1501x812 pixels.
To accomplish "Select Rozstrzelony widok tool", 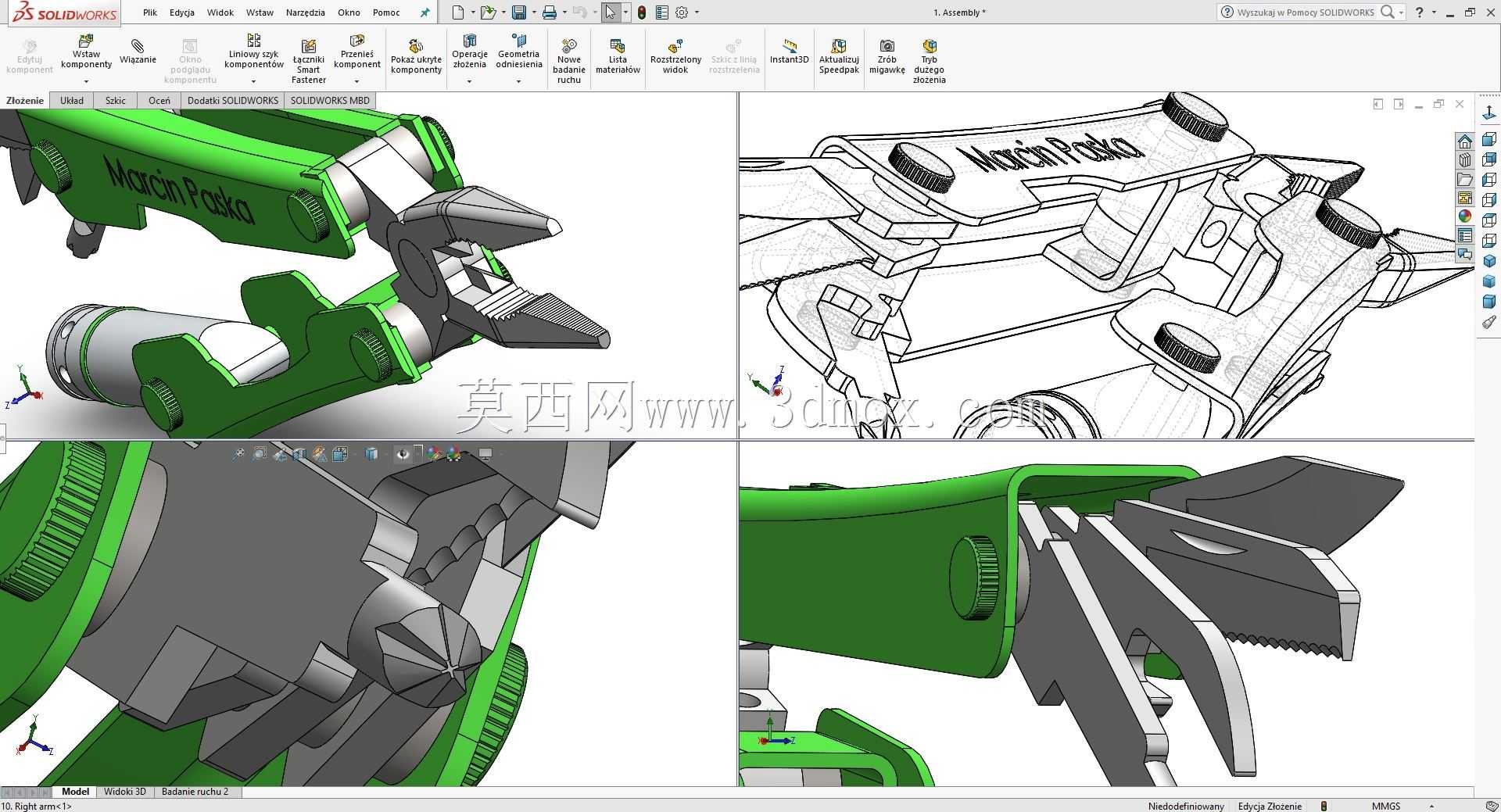I will (x=675, y=56).
